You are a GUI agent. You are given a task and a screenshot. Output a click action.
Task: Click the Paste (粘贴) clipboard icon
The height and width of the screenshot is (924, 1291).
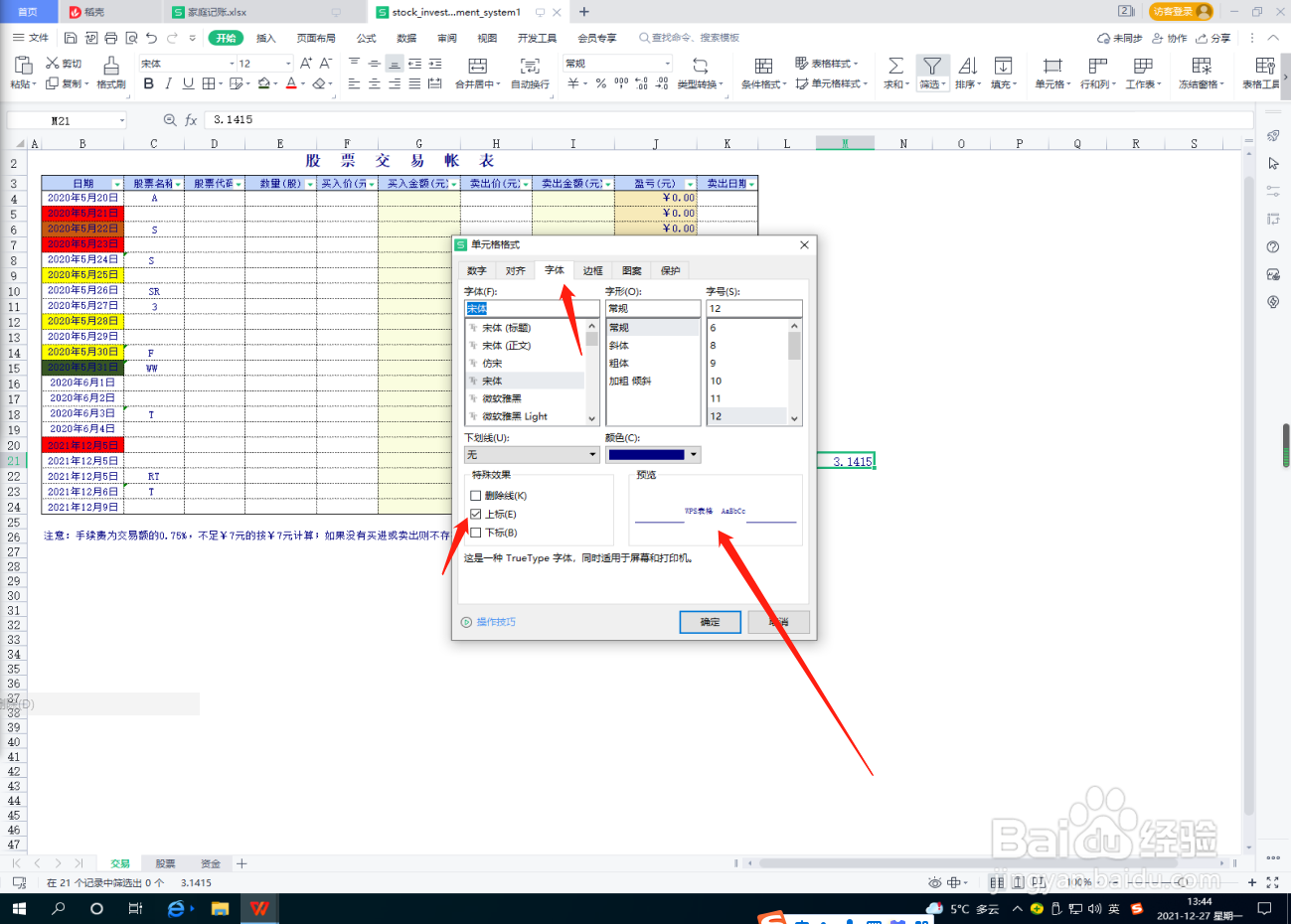pos(22,66)
